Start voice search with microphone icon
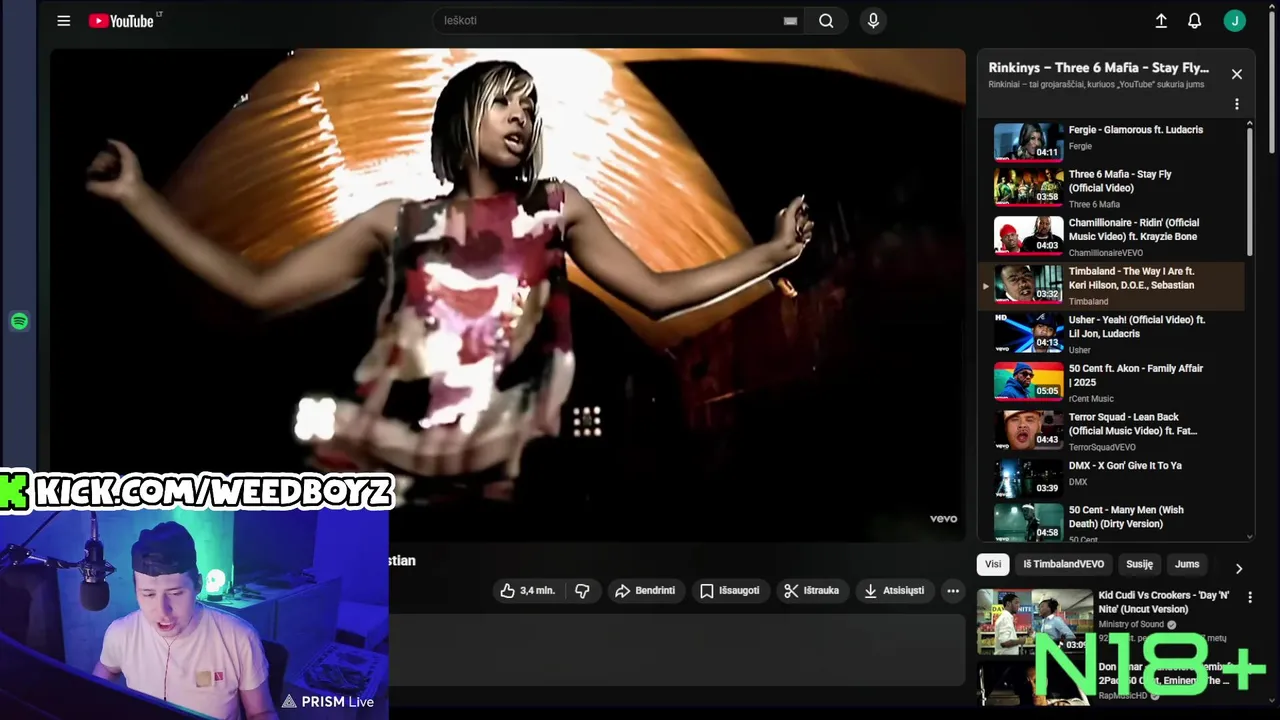Screen dimensions: 1280x720 click(x=873, y=20)
